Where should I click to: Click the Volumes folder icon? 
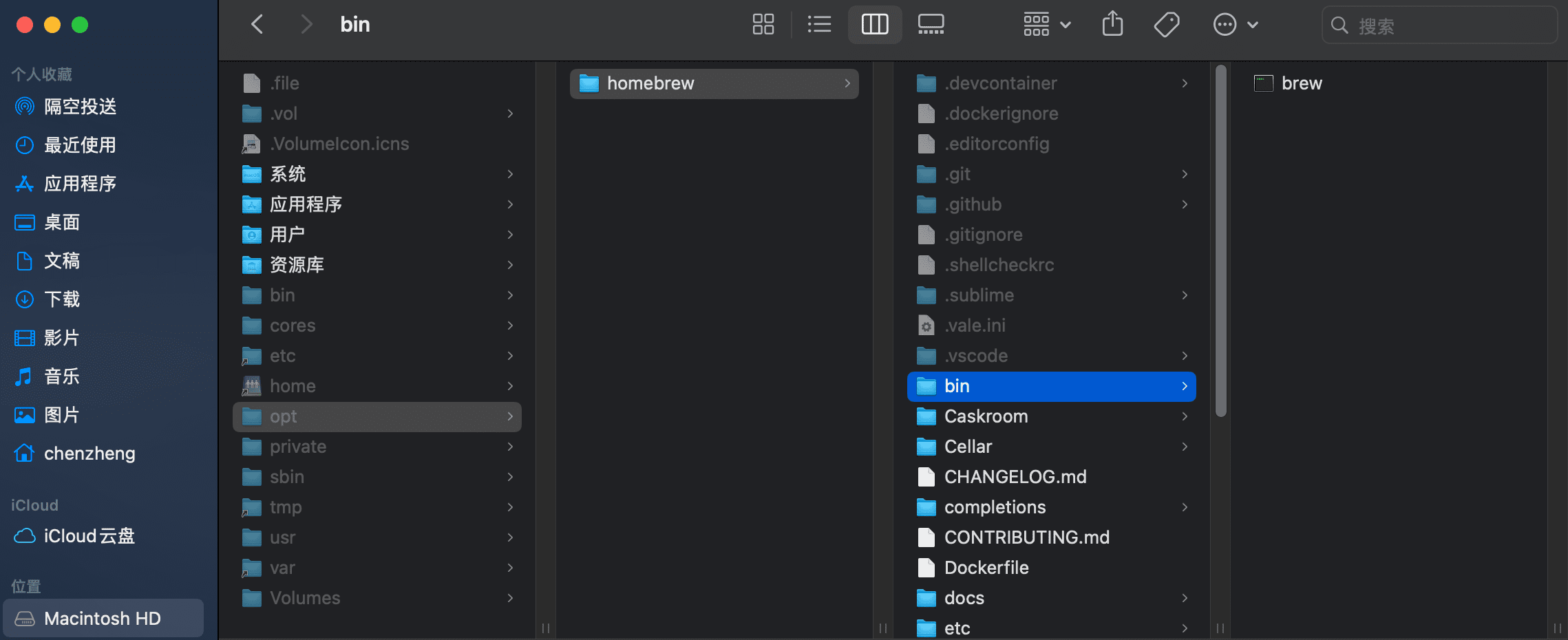252,598
